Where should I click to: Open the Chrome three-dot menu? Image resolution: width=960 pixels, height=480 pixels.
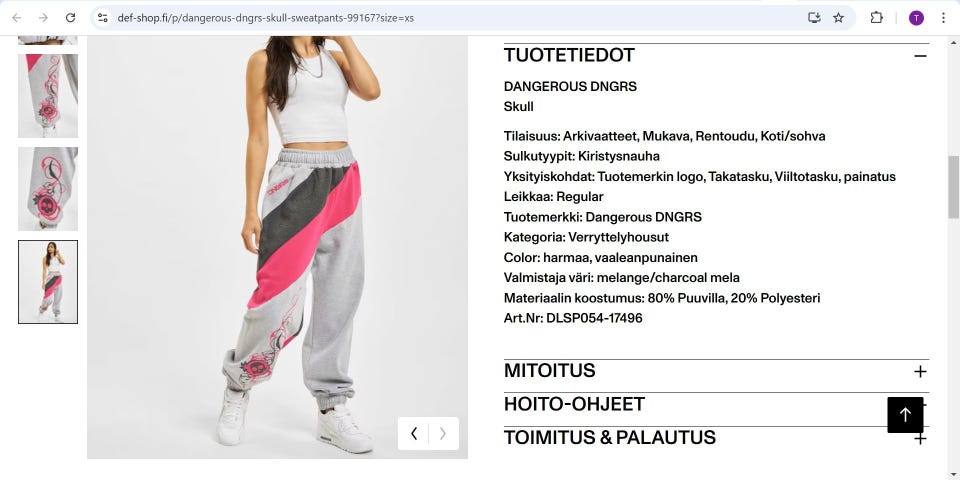(x=943, y=18)
